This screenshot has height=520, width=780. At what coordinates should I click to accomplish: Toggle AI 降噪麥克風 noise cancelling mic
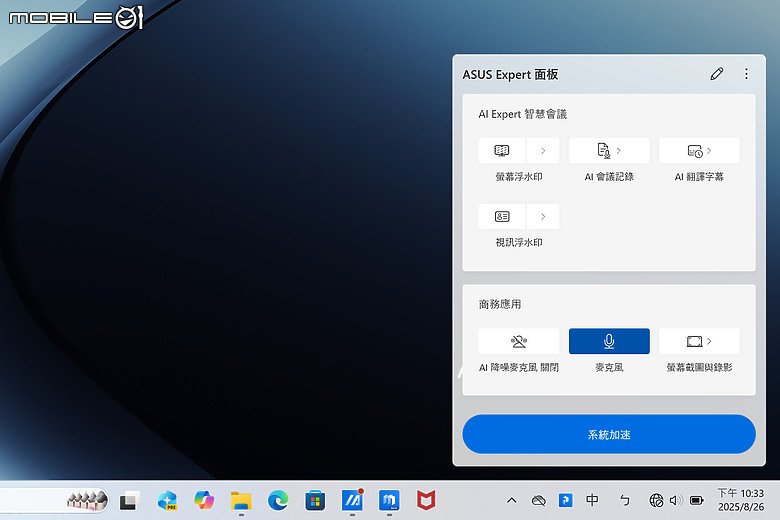click(x=519, y=341)
